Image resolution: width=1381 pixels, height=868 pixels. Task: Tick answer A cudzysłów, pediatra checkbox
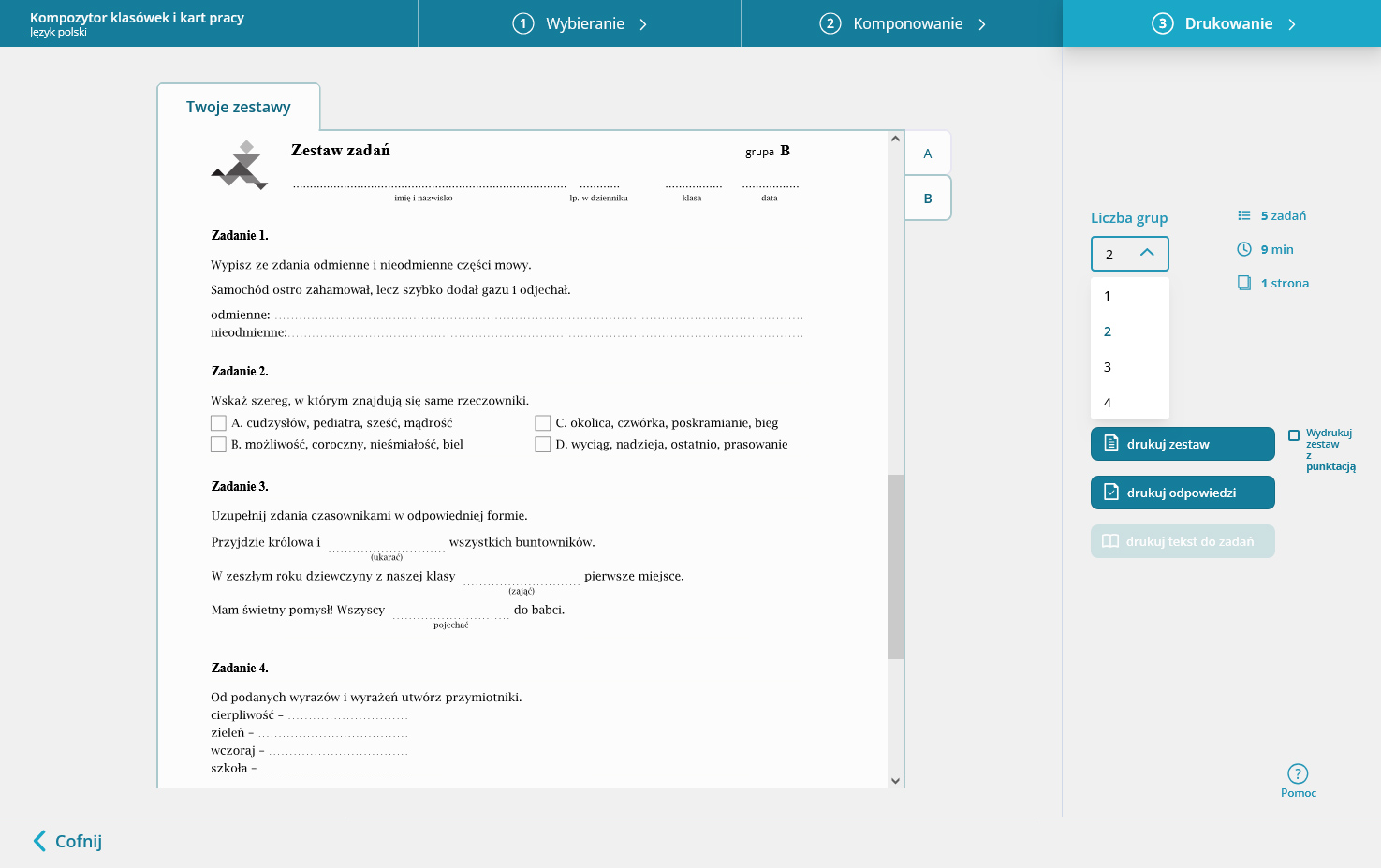pos(218,423)
